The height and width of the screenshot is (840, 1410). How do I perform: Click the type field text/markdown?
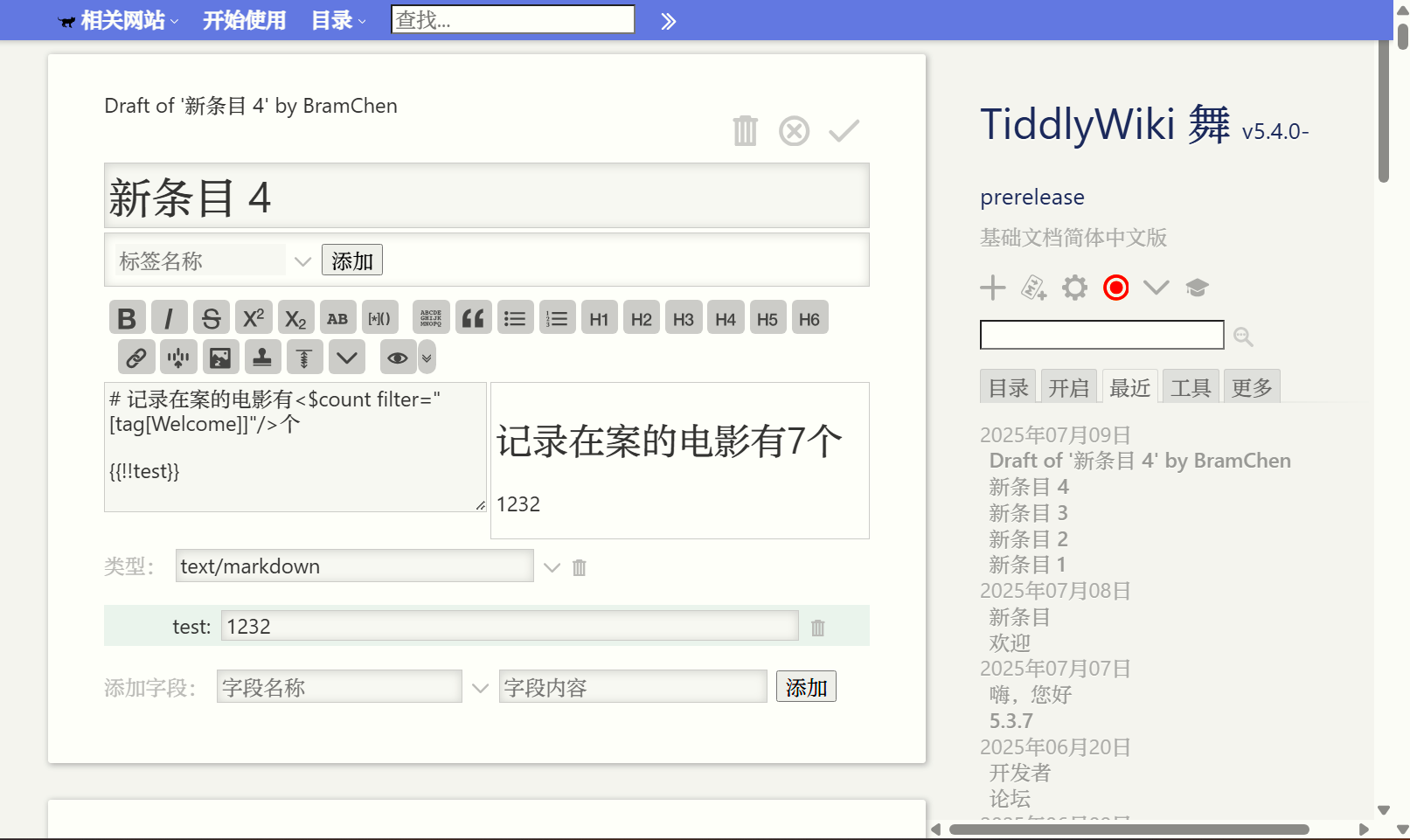coord(355,566)
